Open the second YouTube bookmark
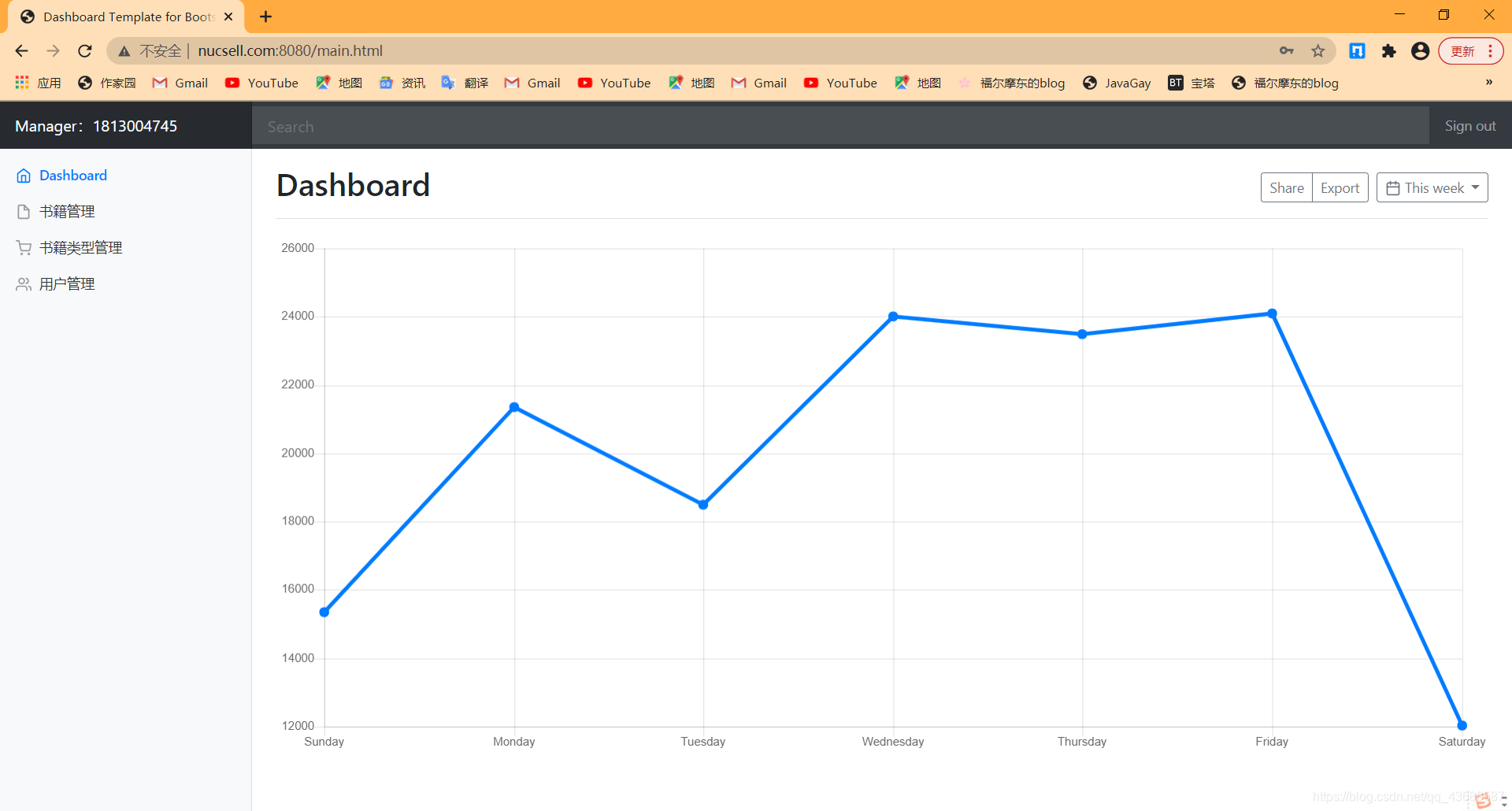Image resolution: width=1512 pixels, height=811 pixels. click(614, 83)
